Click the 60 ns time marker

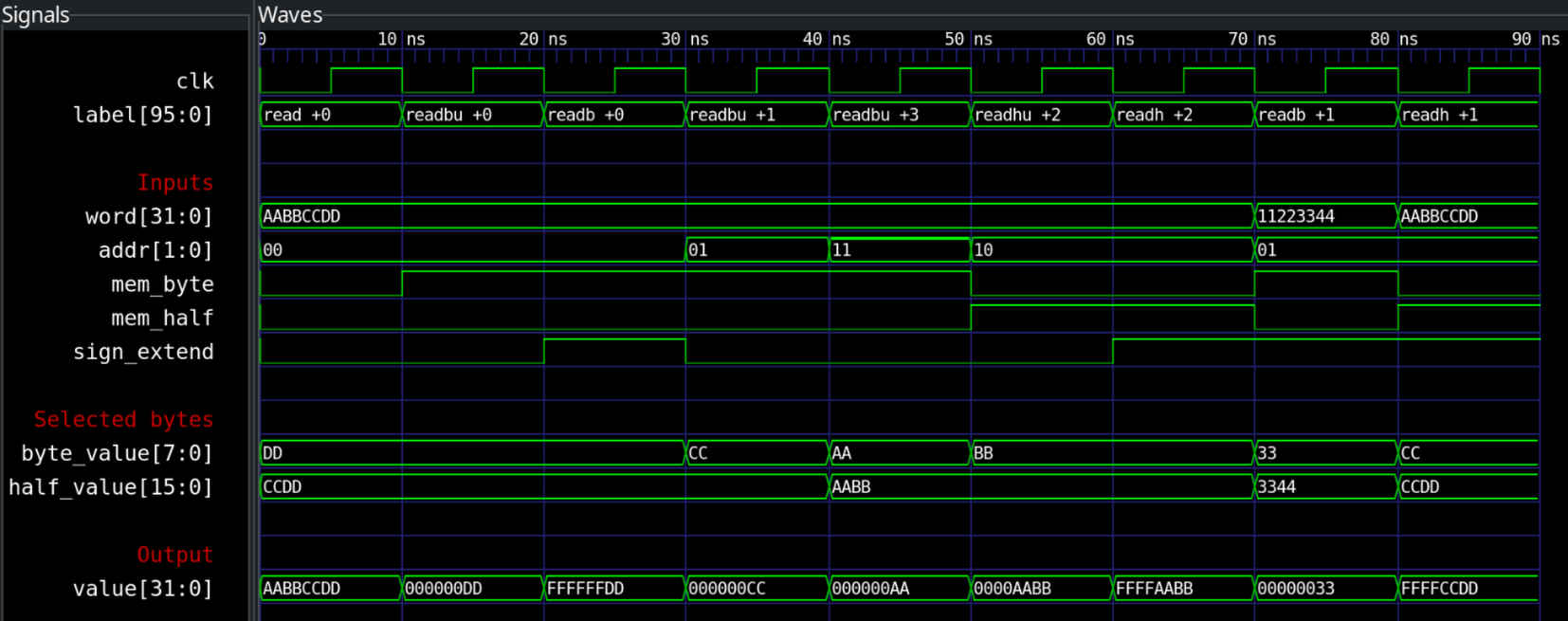(x=1110, y=39)
